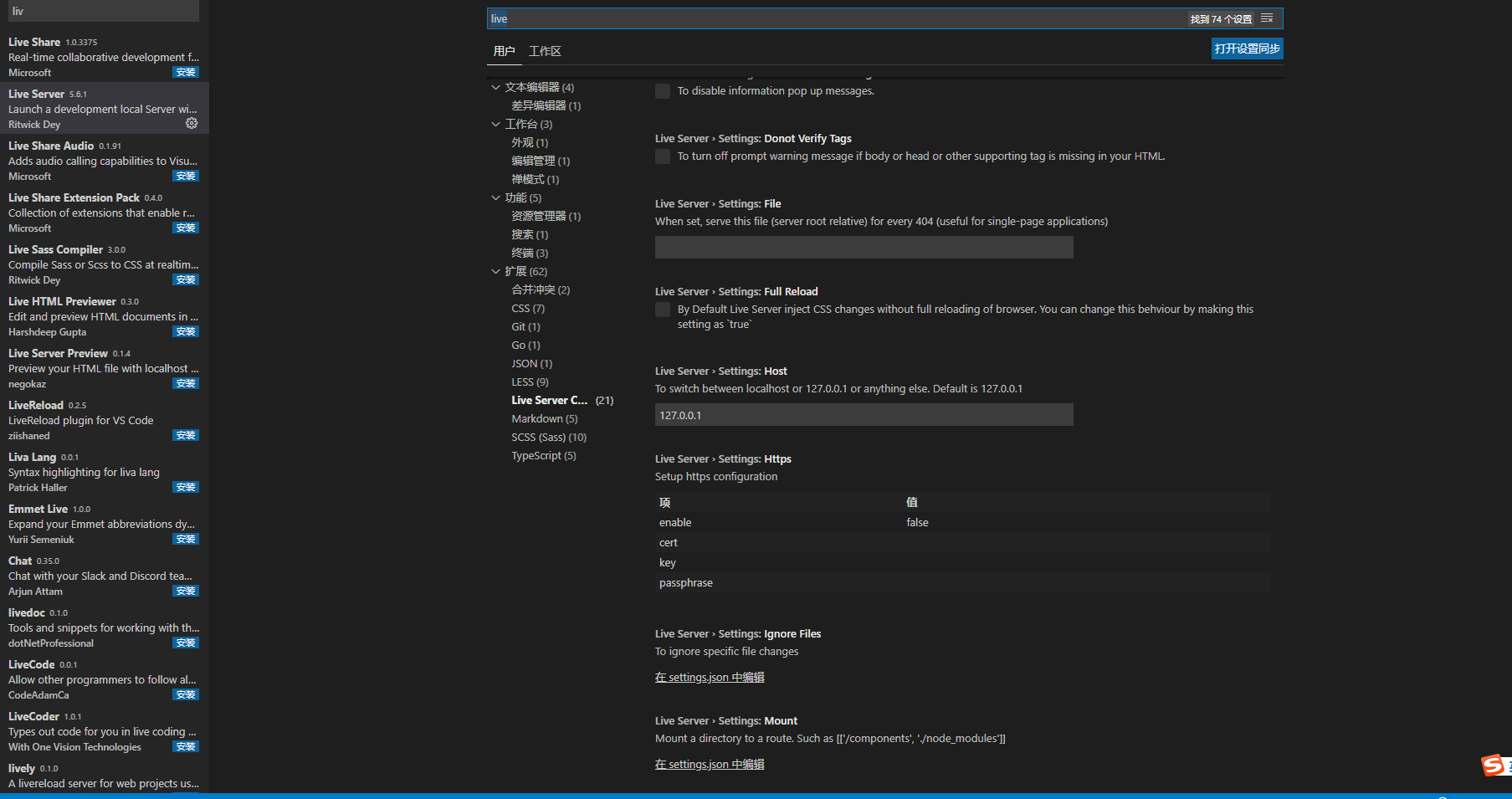Install the Live HTML Previewer extension
The height and width of the screenshot is (799, 1512).
(186, 332)
